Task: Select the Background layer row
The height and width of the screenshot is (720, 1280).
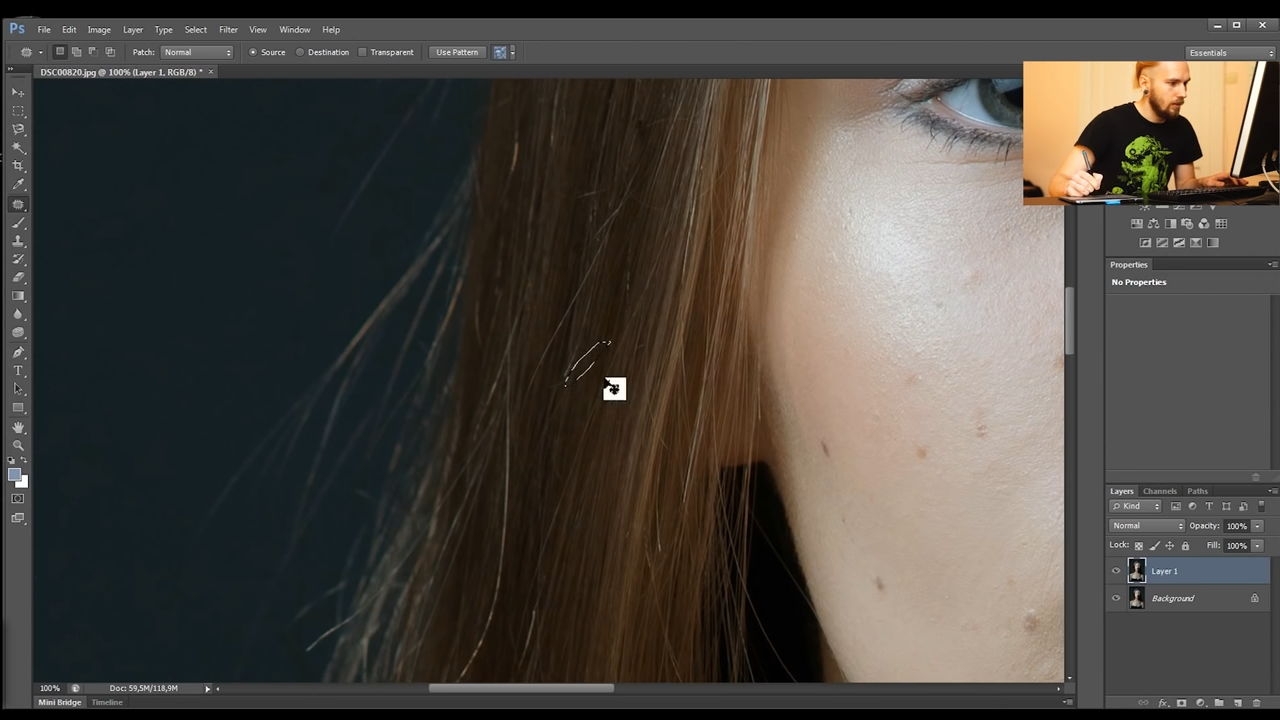Action: [x=1188, y=598]
